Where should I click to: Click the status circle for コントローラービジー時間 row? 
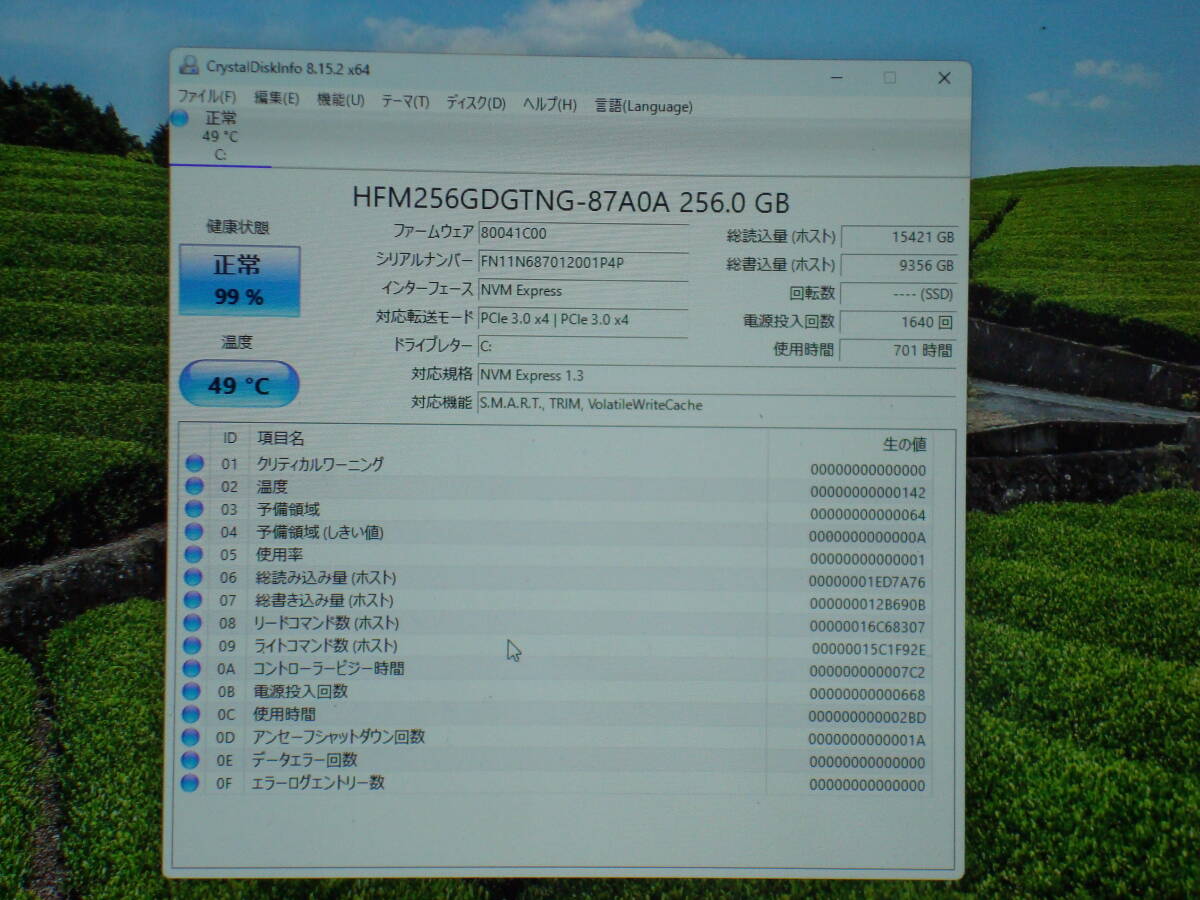[192, 668]
